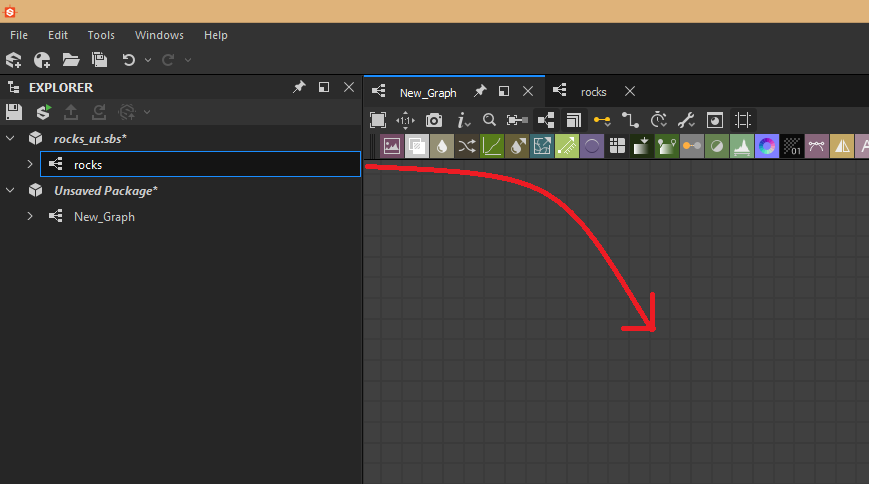Add the color wheel node
Screen dimensions: 869x484
766,146
